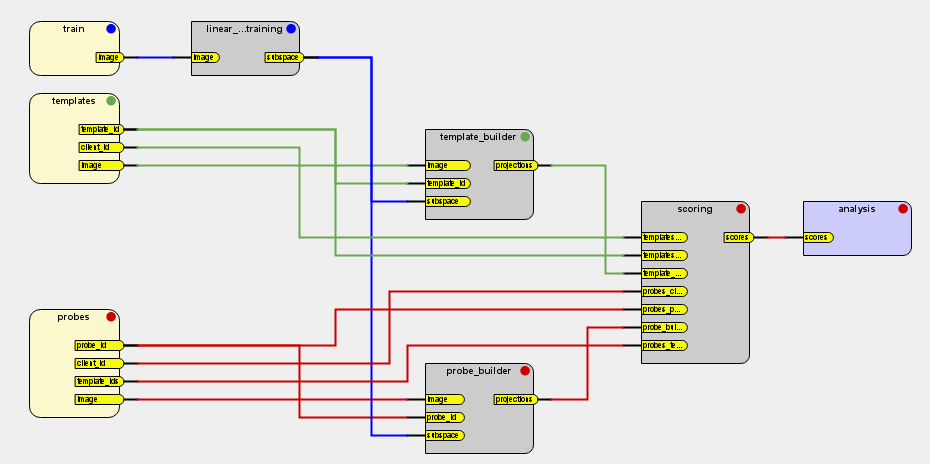Click the red dot on probes block
The image size is (930, 464).
pyautogui.click(x=111, y=317)
